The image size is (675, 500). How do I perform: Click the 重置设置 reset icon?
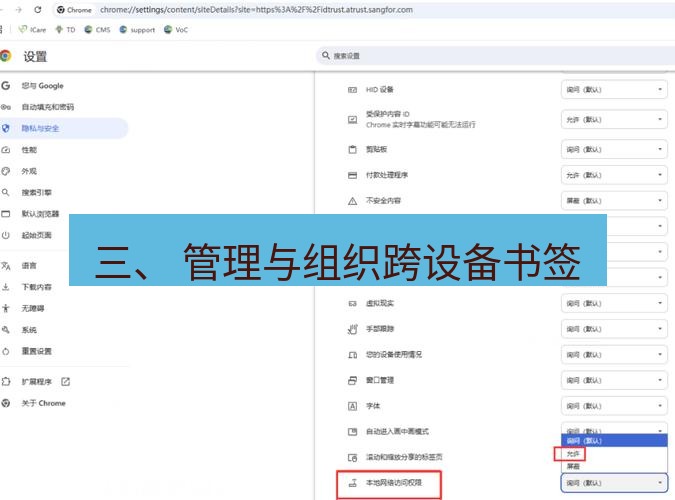tap(6, 351)
